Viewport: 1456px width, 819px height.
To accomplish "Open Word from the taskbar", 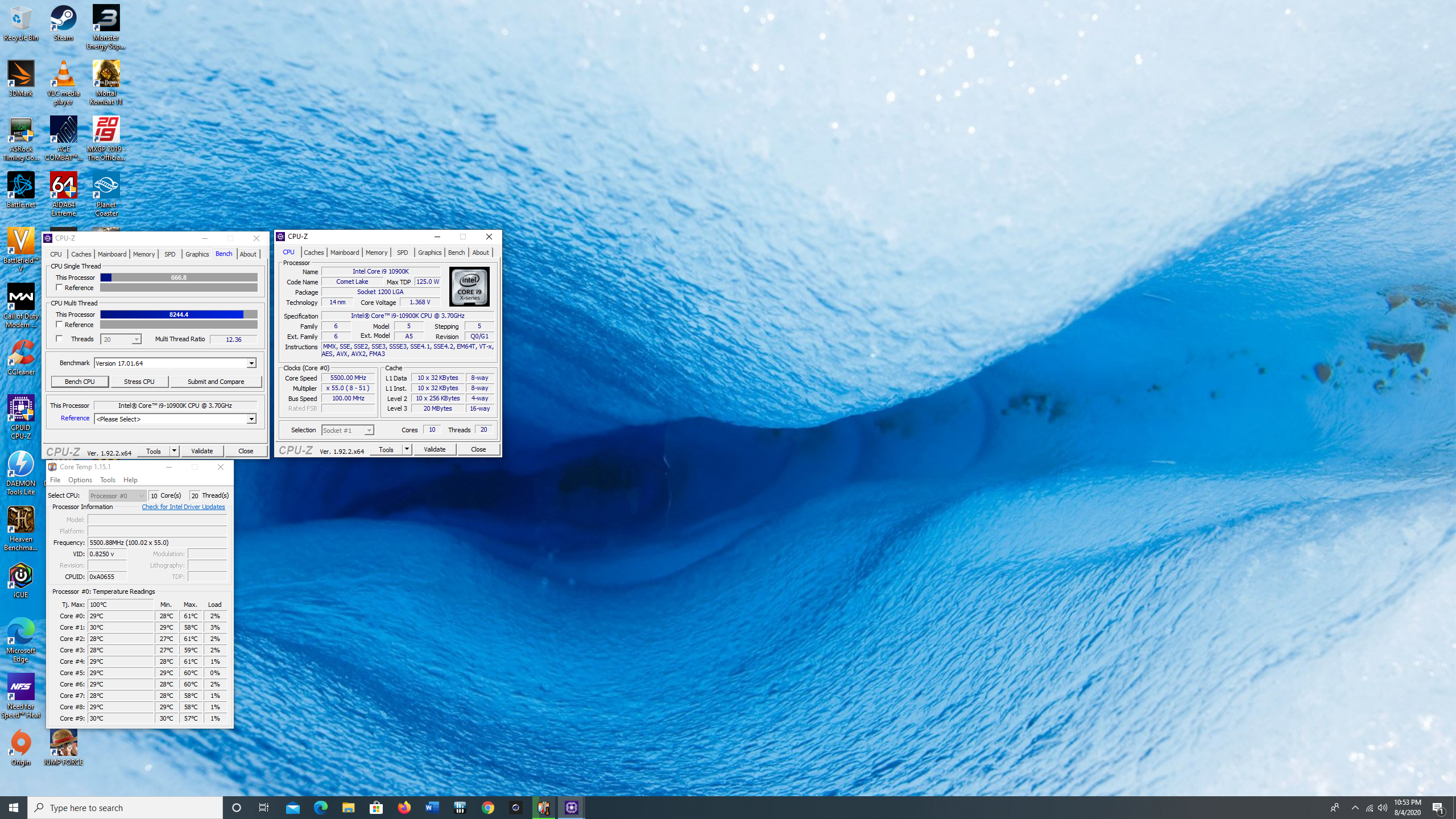I will tap(432, 807).
